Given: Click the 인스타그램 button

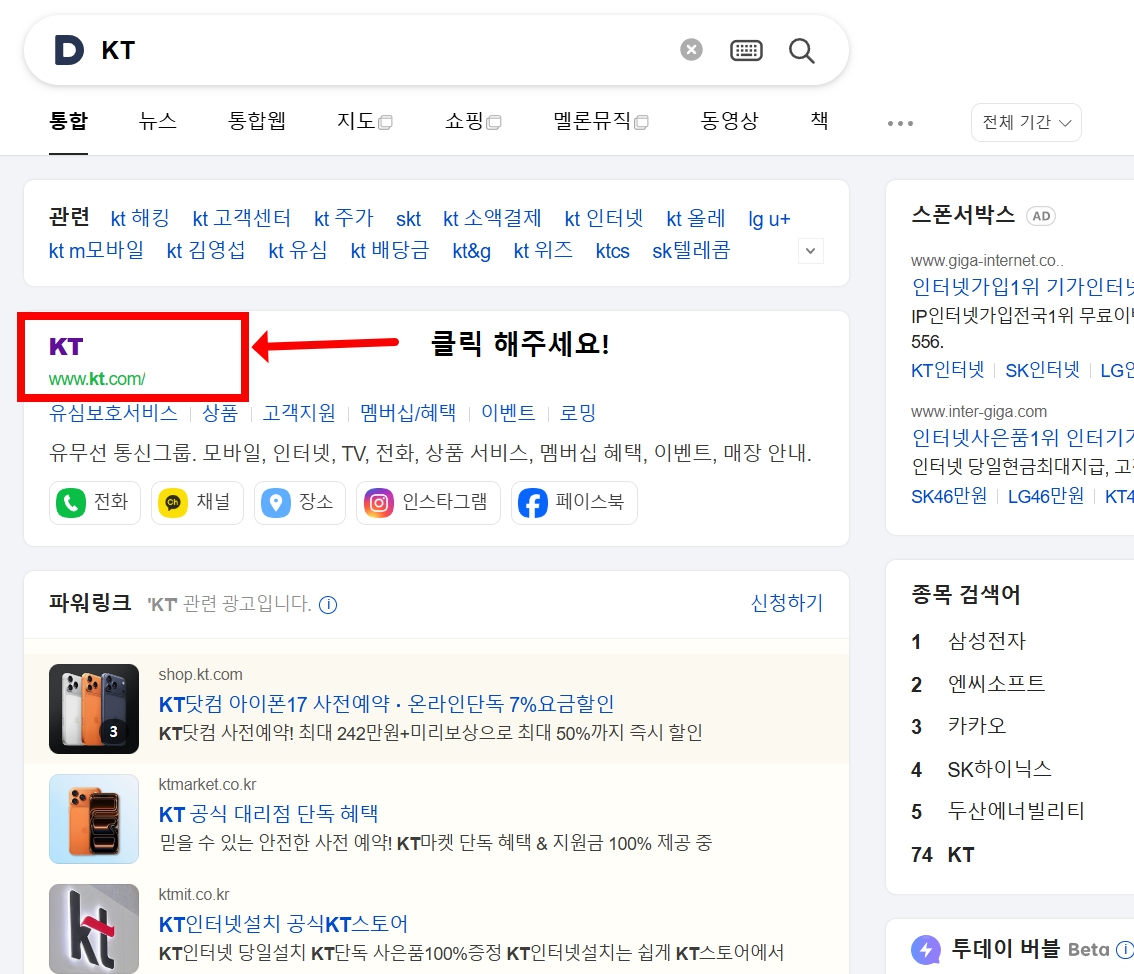Looking at the screenshot, I should [x=428, y=503].
